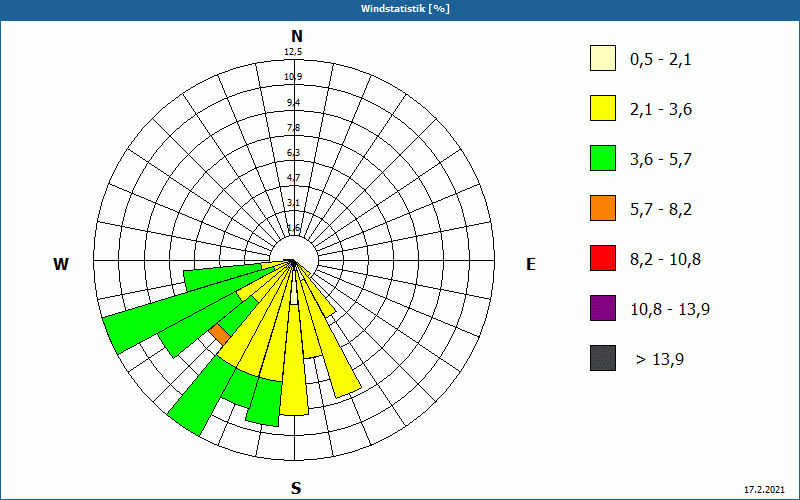Click the pale yellow 0,5 - 2,1 legend swatch
The image size is (800, 500).
(x=603, y=58)
